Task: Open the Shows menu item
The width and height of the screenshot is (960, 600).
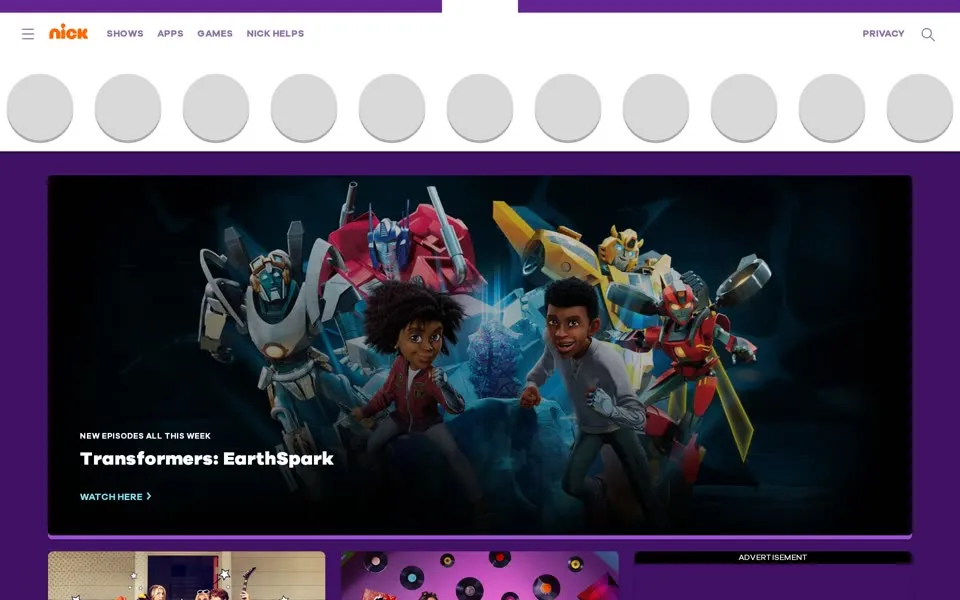Action: point(125,34)
